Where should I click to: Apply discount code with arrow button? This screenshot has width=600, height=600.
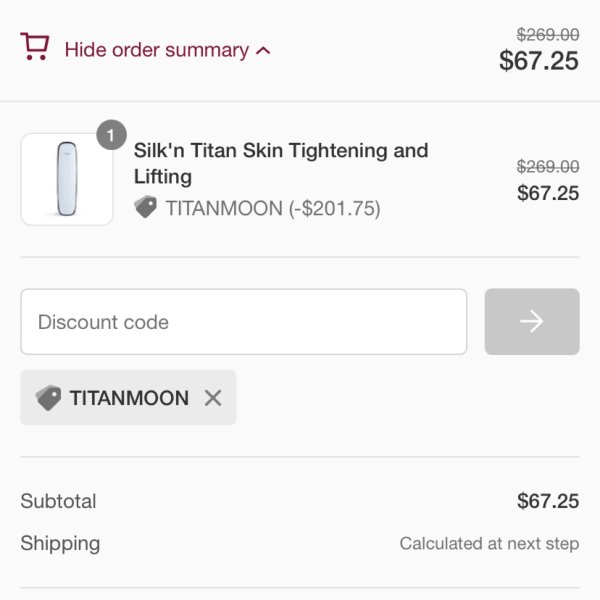(x=532, y=322)
